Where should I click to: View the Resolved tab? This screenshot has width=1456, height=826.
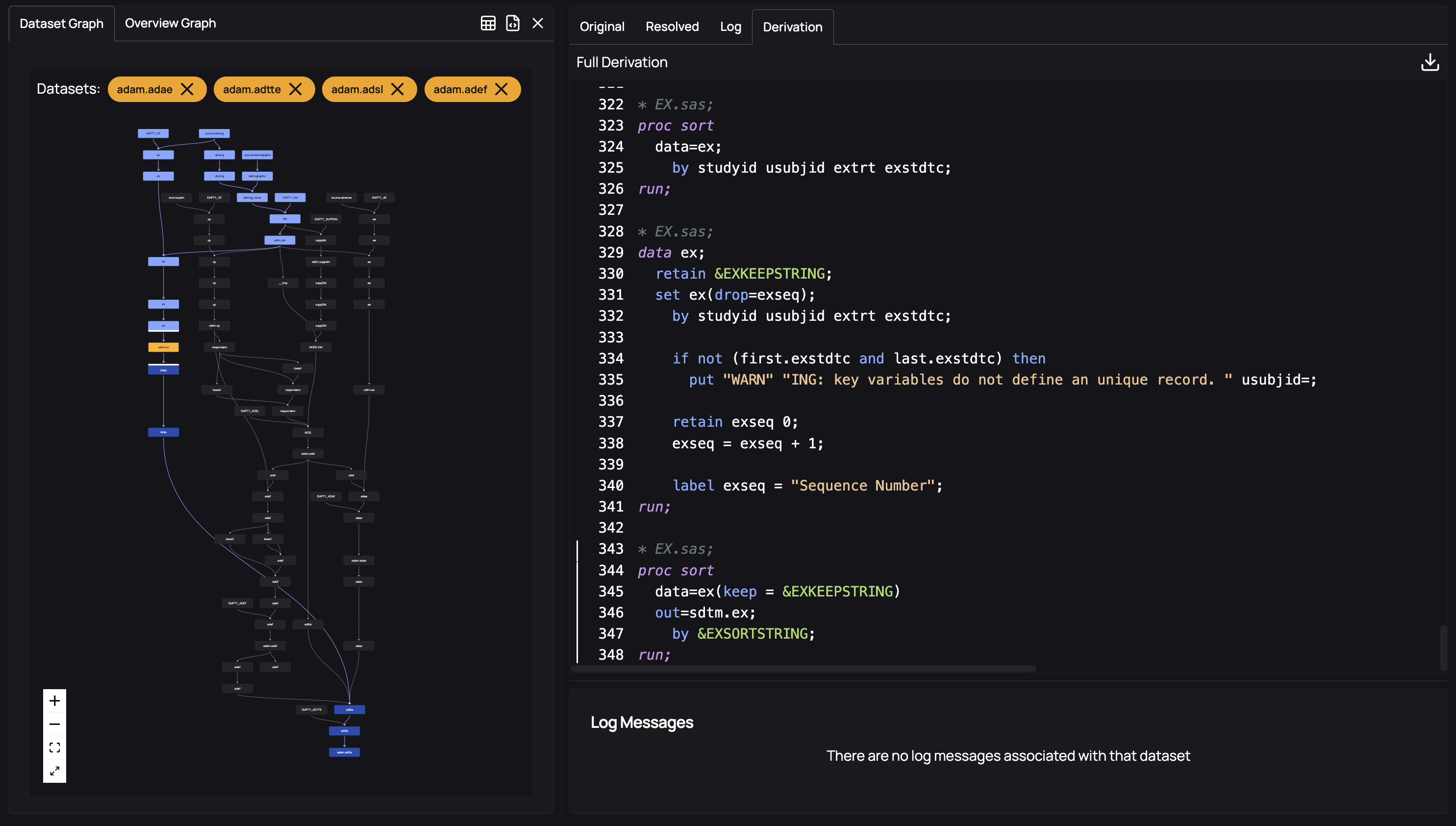672,26
